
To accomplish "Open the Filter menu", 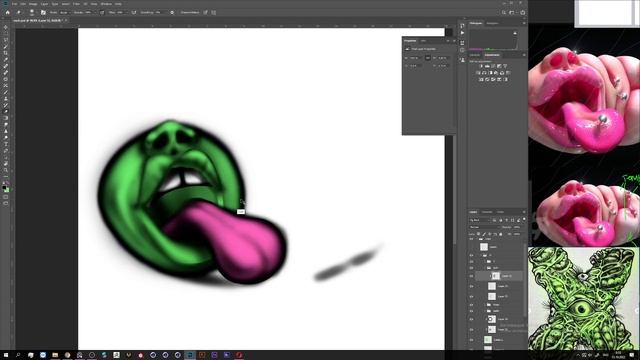I will (x=76, y=4).
